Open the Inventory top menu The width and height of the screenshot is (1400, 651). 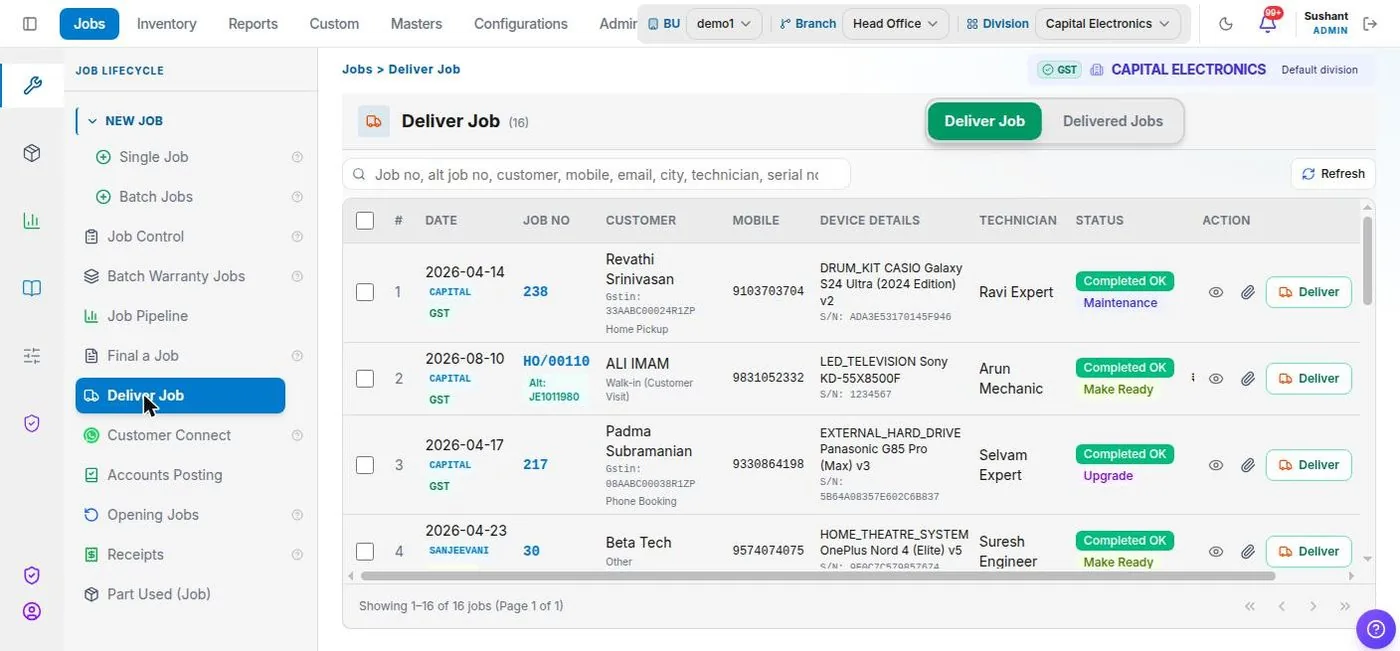click(x=166, y=23)
